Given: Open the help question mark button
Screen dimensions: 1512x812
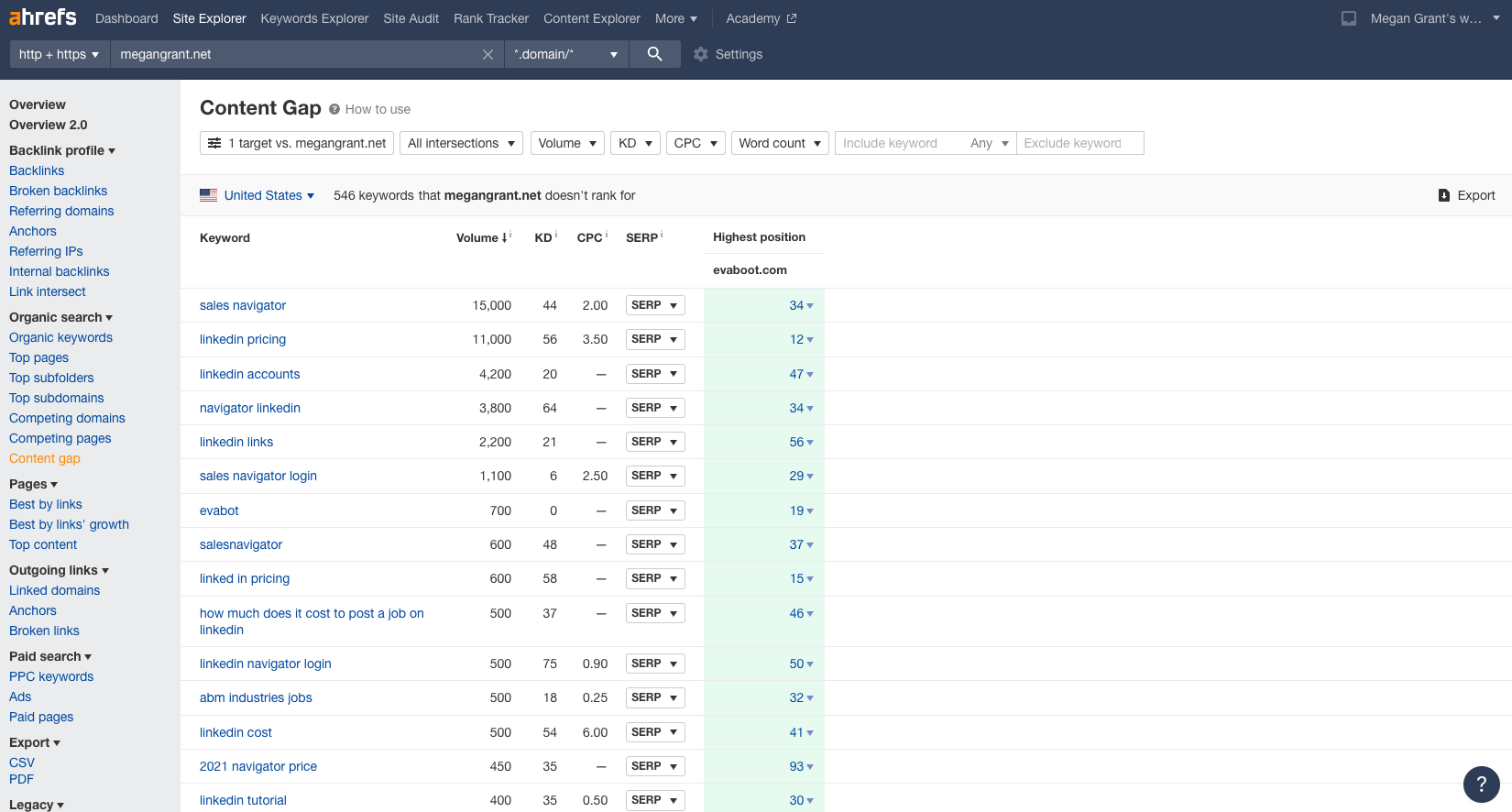Looking at the screenshot, I should click(x=1482, y=784).
